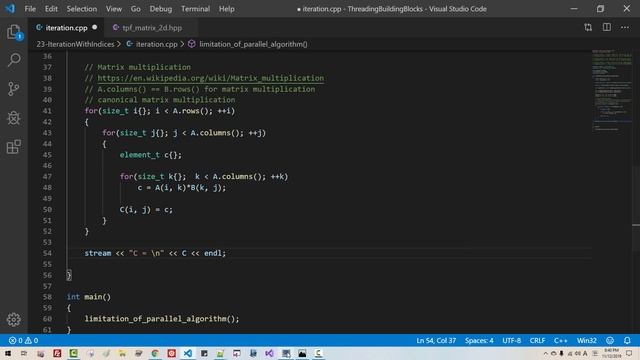Click the VS Code logo in title bar
The width and height of the screenshot is (640, 360).
tap(10, 8)
